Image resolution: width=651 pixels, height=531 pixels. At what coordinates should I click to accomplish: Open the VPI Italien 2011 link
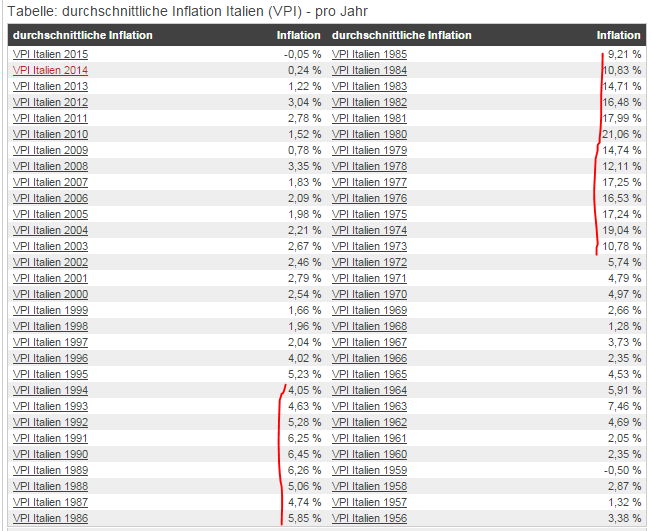(50, 118)
